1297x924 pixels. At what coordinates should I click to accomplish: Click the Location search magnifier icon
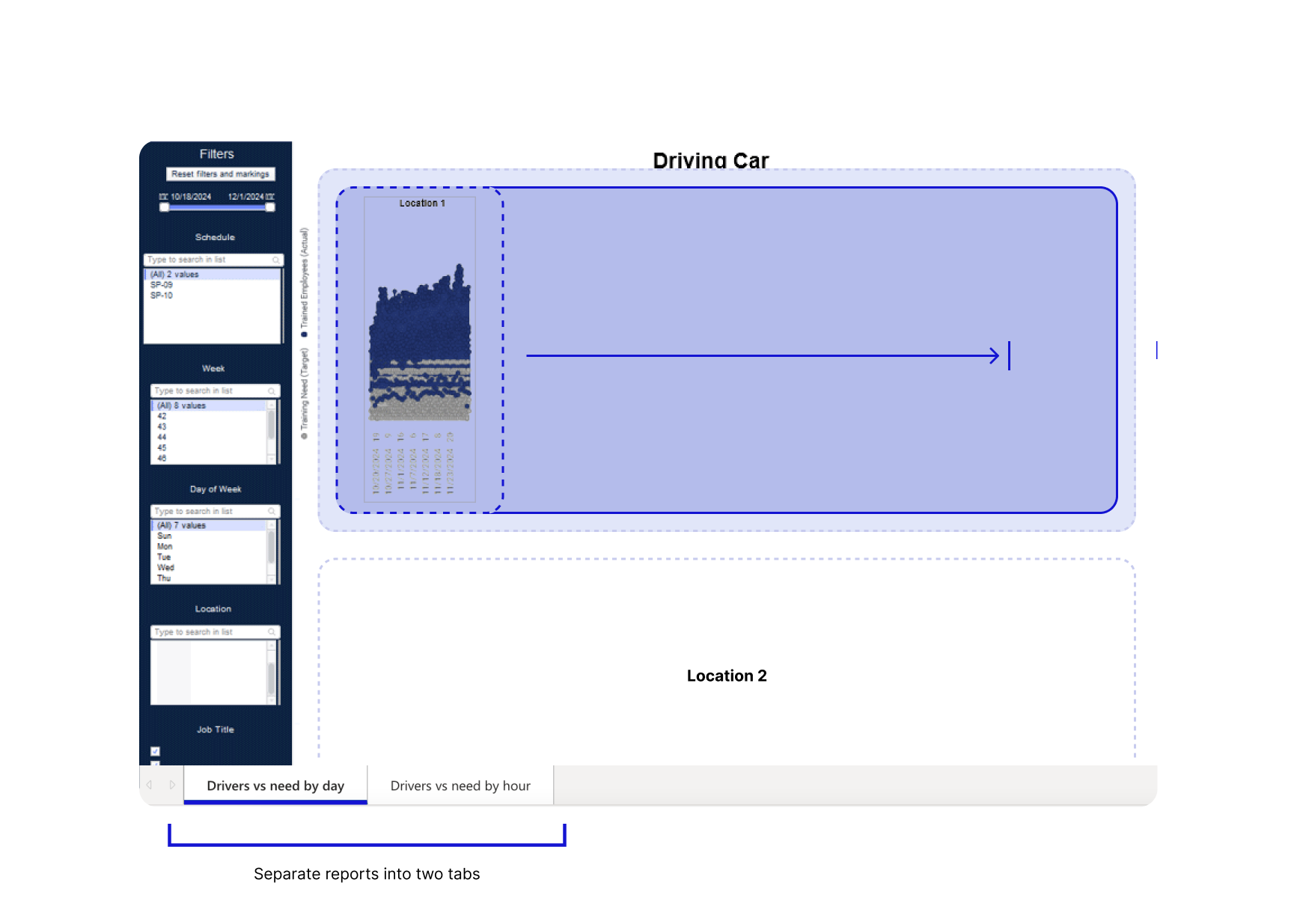coord(272,632)
